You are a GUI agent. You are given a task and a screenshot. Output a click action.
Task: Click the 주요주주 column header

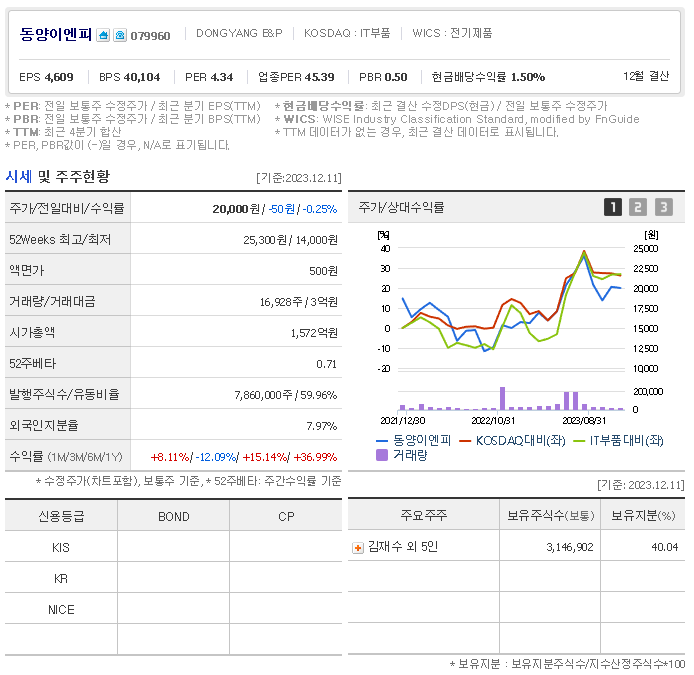tap(424, 515)
